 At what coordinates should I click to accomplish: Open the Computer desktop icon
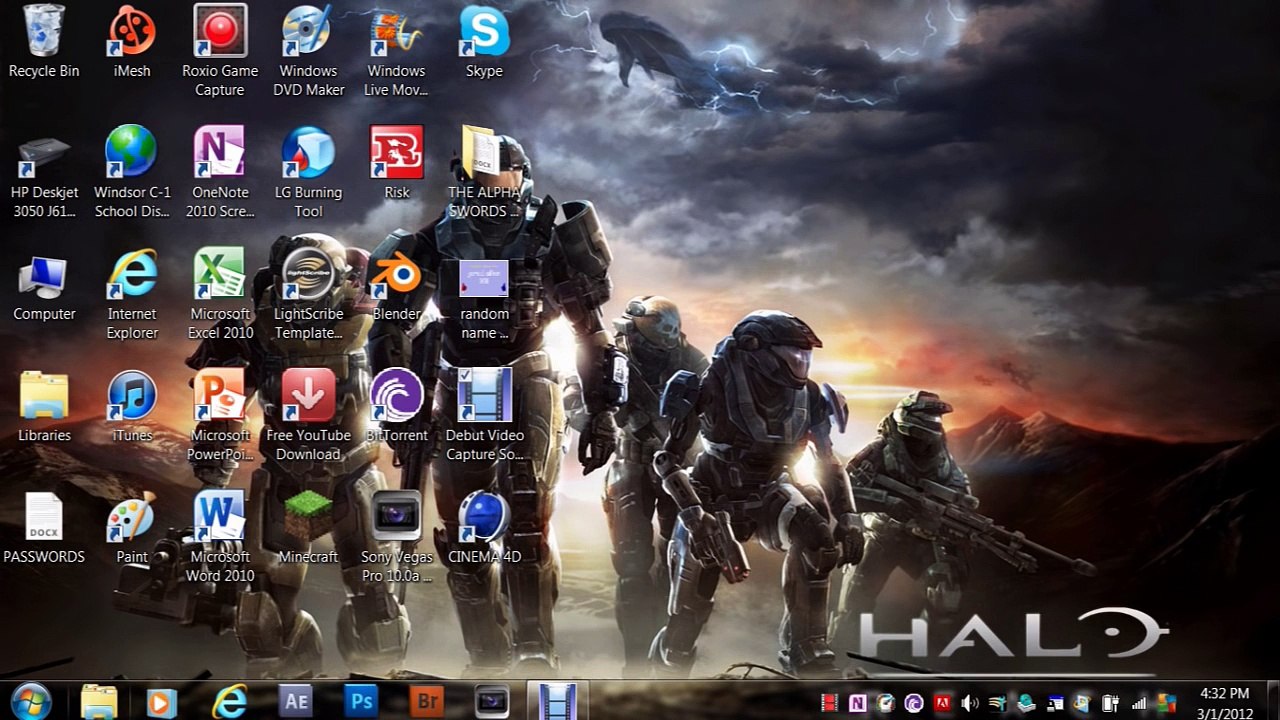click(44, 286)
